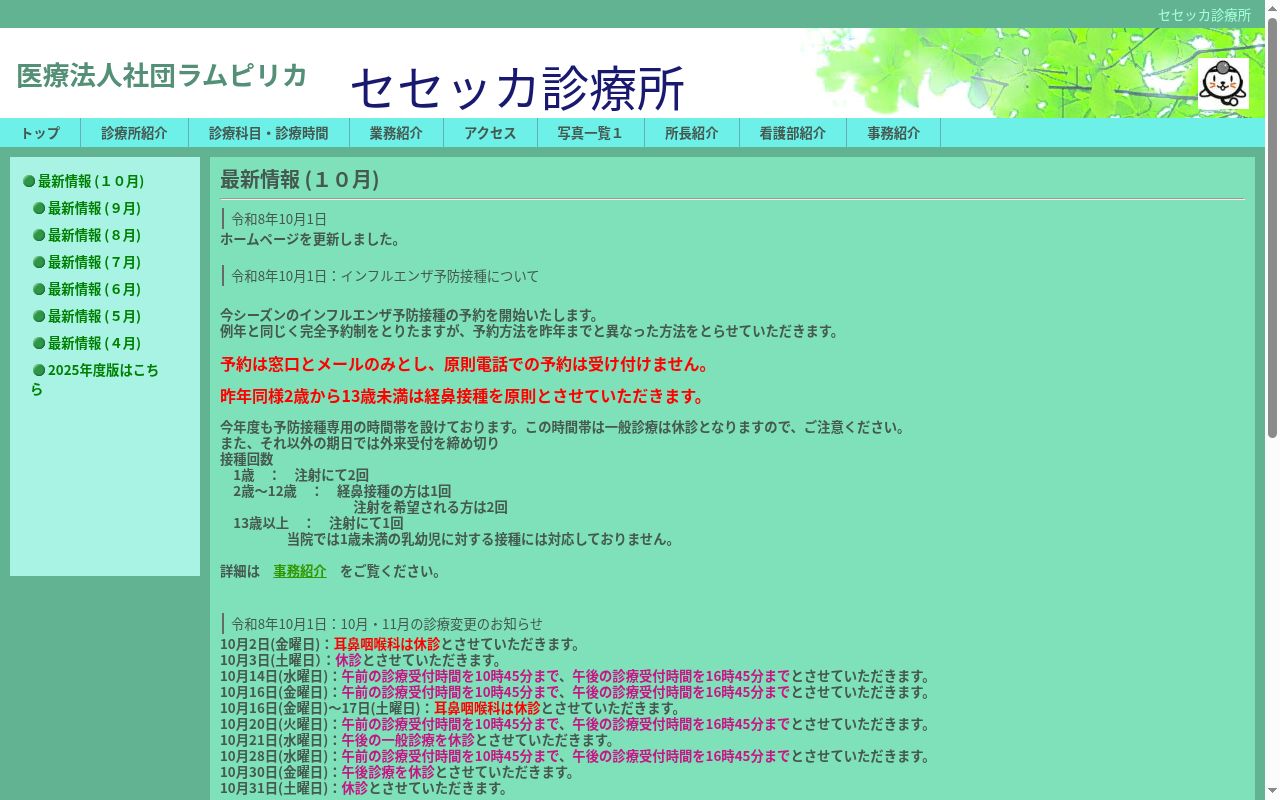
Task: Click green bullet beside 最新情報(6月)
Action: 39,290
